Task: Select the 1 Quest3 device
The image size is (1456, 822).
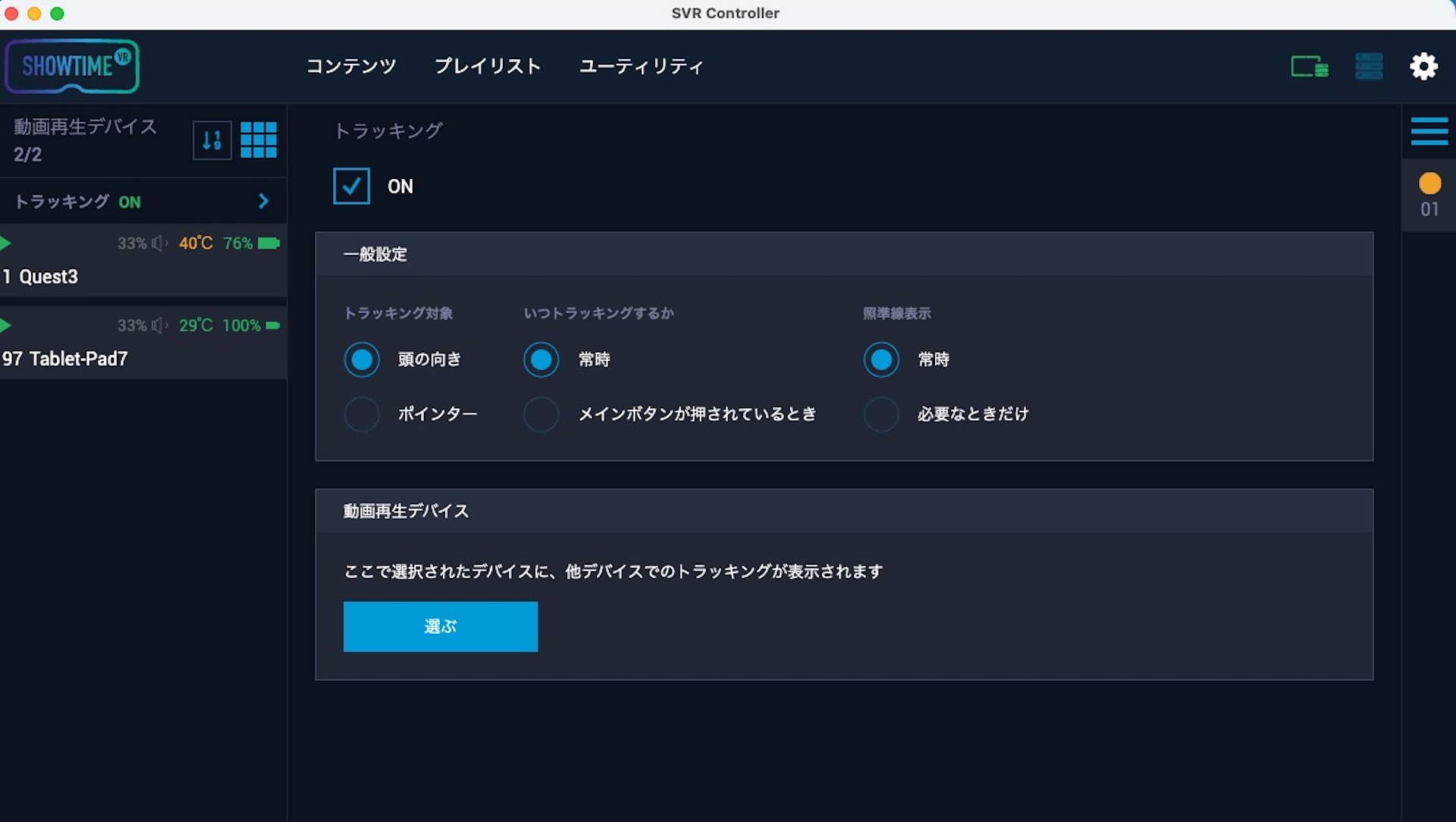Action: (x=143, y=260)
